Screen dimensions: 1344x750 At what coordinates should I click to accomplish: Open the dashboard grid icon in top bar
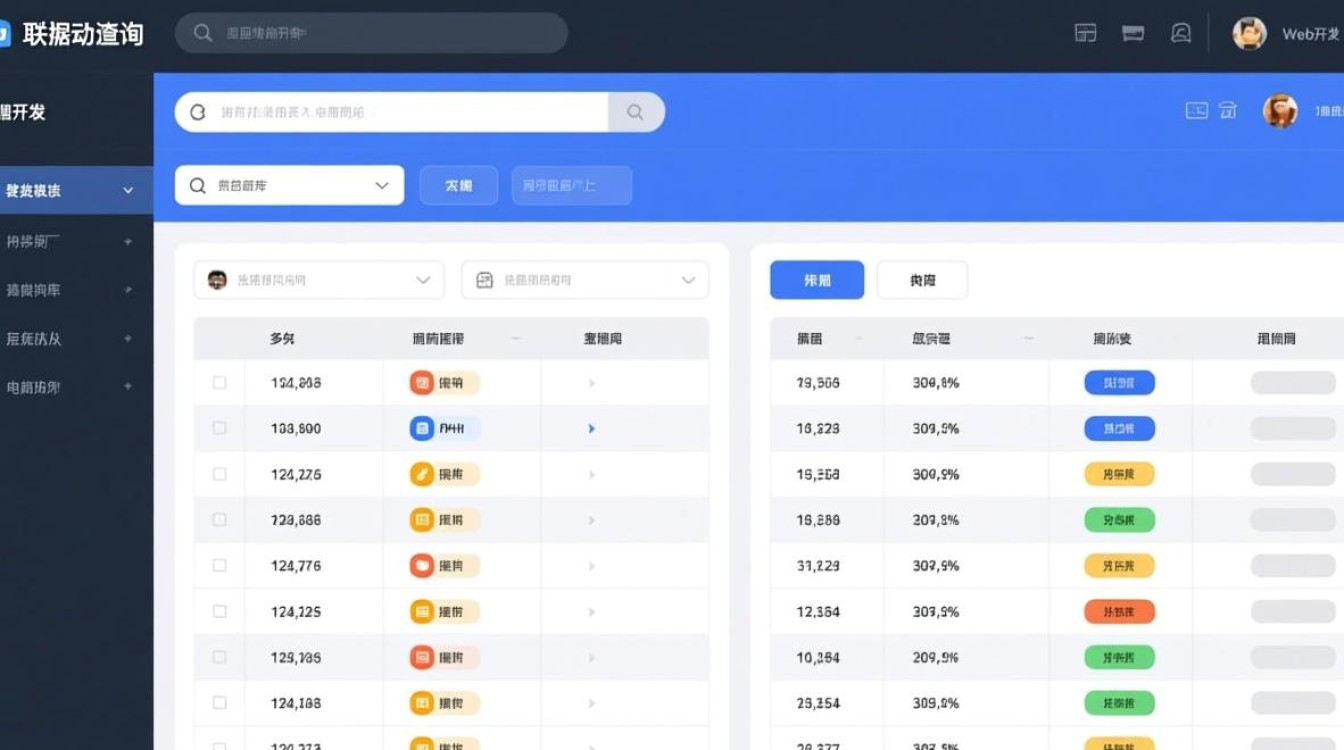(x=1084, y=33)
